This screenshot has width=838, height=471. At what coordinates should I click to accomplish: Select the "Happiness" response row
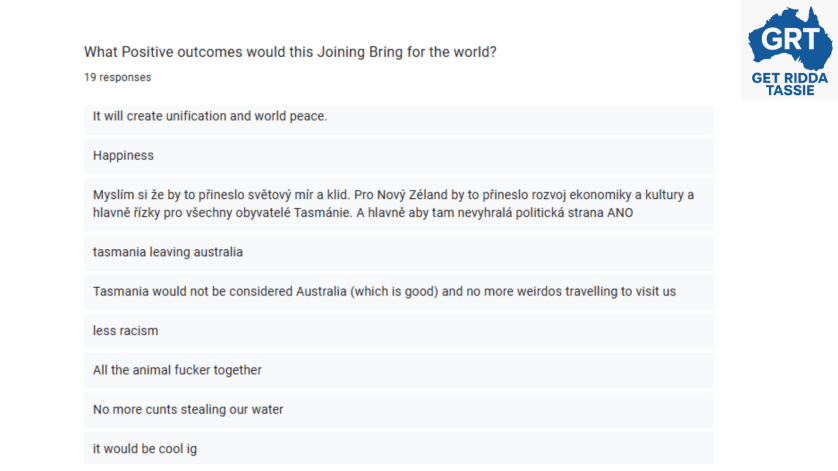[x=123, y=156]
